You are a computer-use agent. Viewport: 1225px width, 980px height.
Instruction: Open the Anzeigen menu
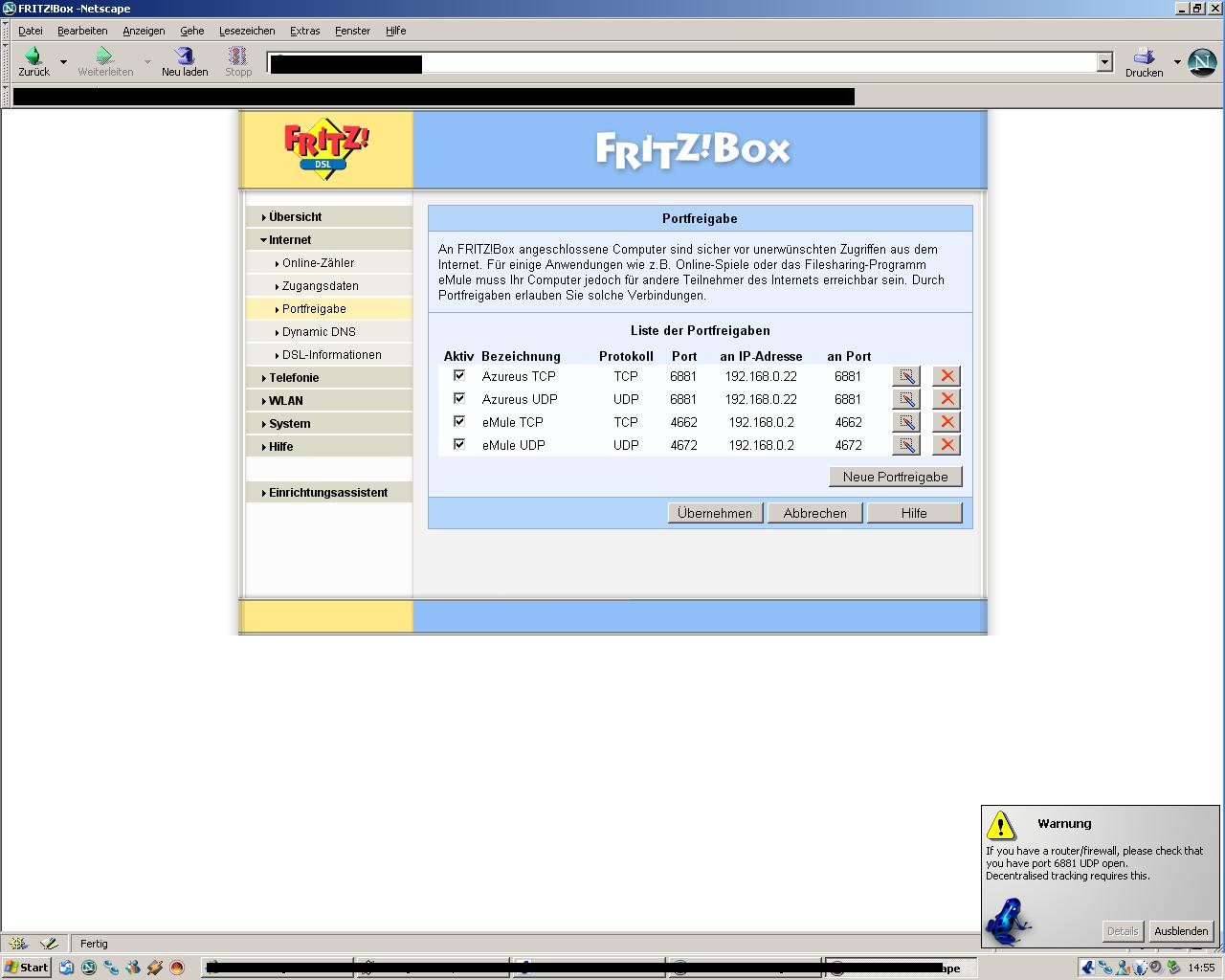pos(144,31)
